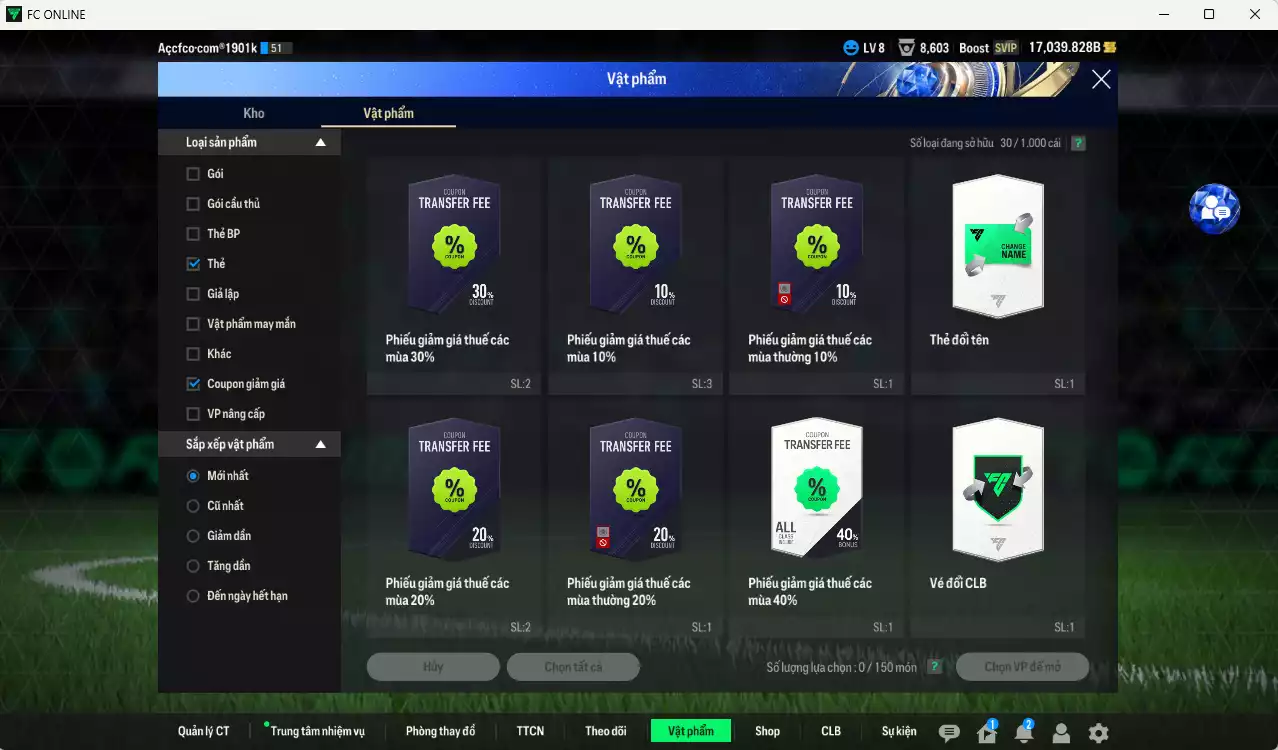Open the home notification icon in the bottom bar

tap(987, 733)
